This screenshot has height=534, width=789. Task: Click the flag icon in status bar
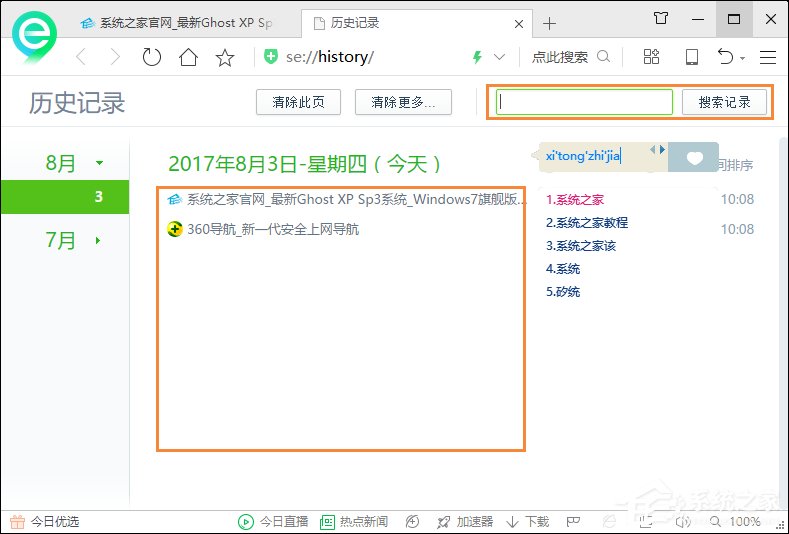[x=573, y=521]
